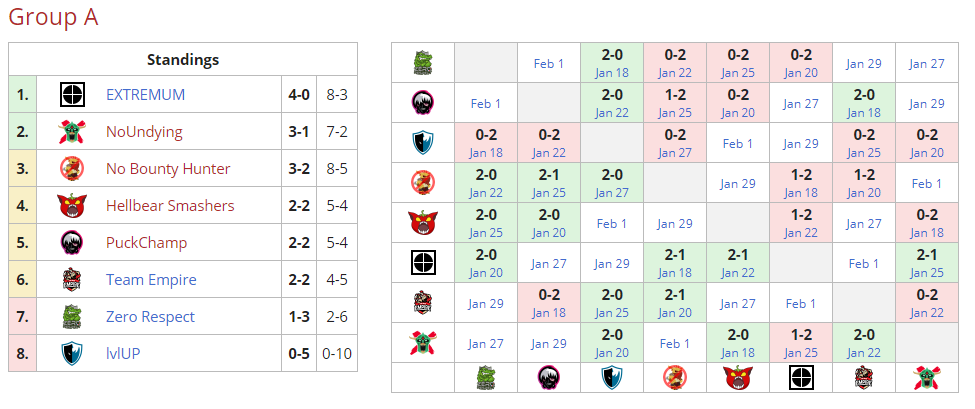Select EXTREMUM crosshair logo in crosstable bottom row

801,377
